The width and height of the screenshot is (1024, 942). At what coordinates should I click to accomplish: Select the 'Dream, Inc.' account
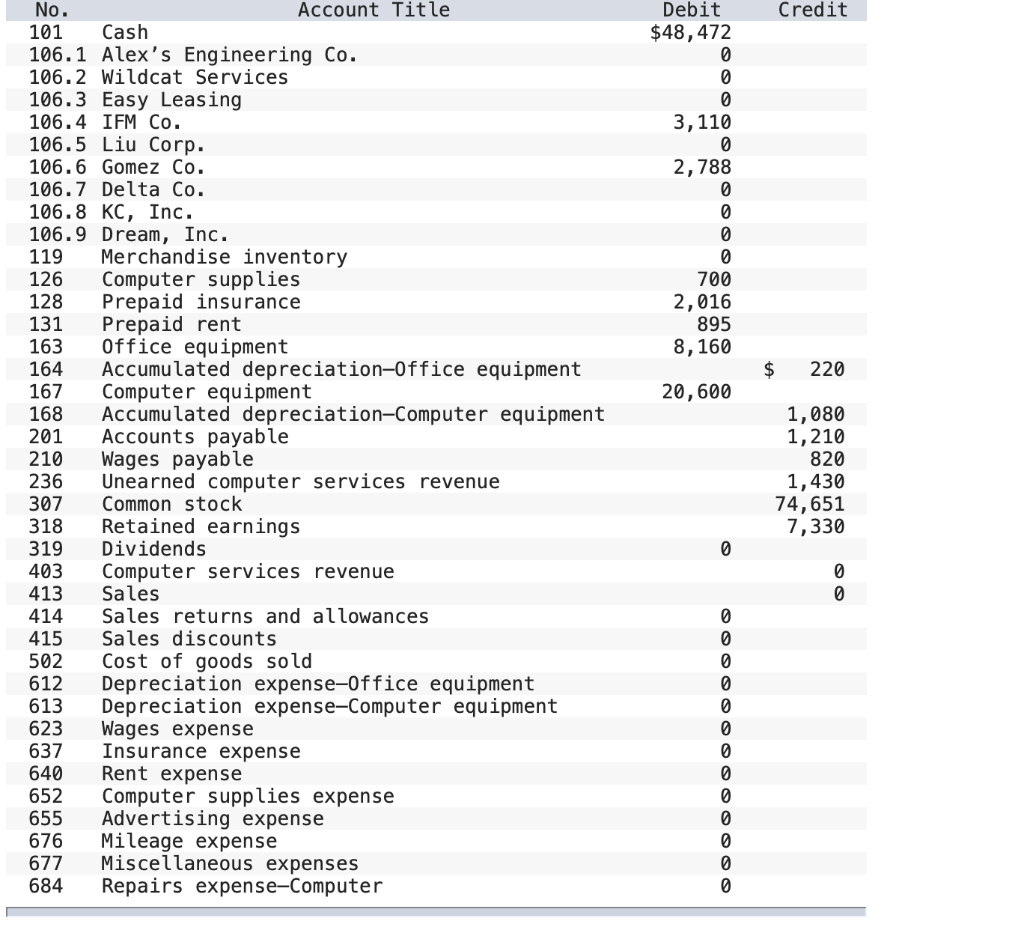pos(165,235)
